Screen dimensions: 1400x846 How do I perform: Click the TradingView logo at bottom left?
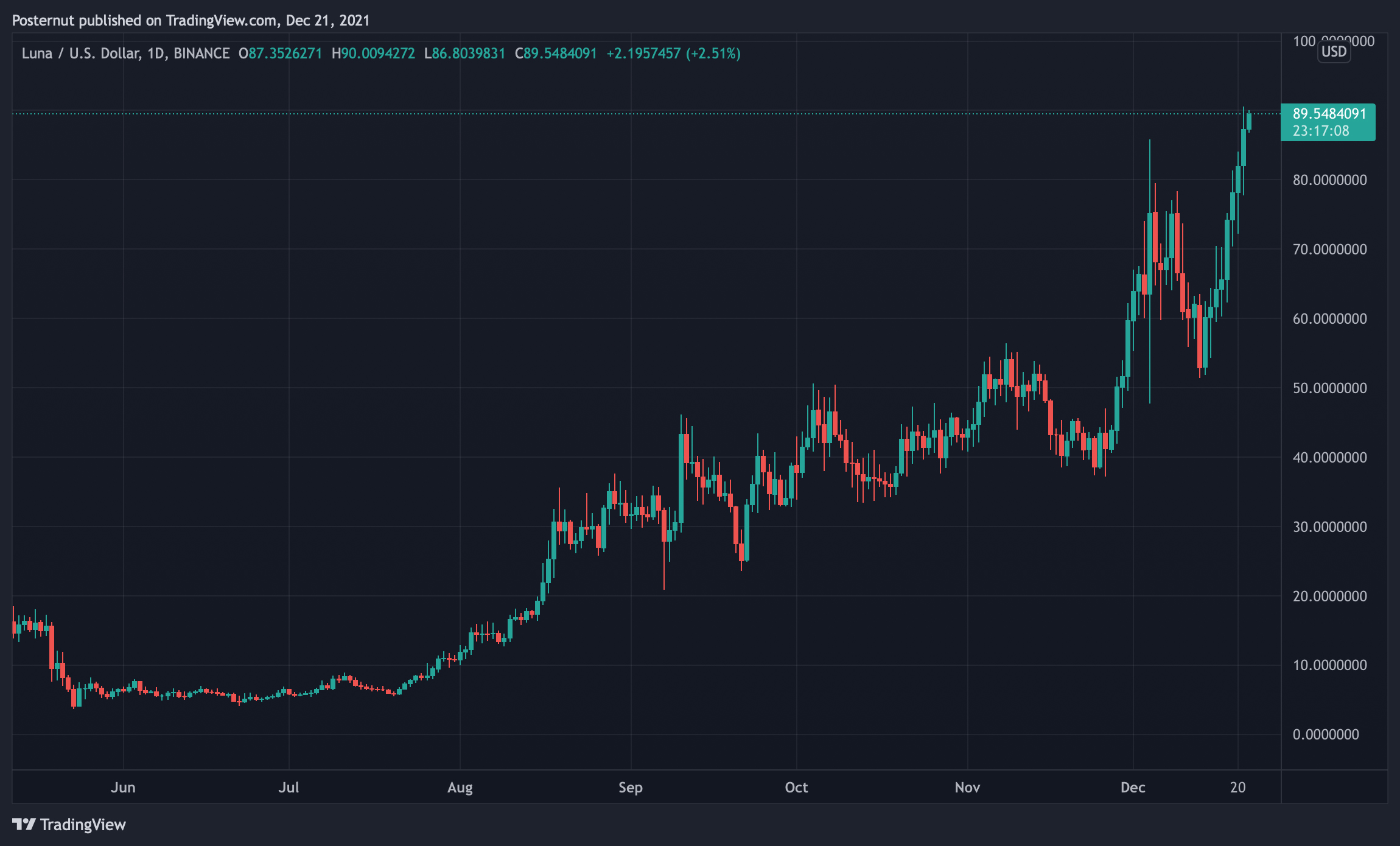(69, 825)
